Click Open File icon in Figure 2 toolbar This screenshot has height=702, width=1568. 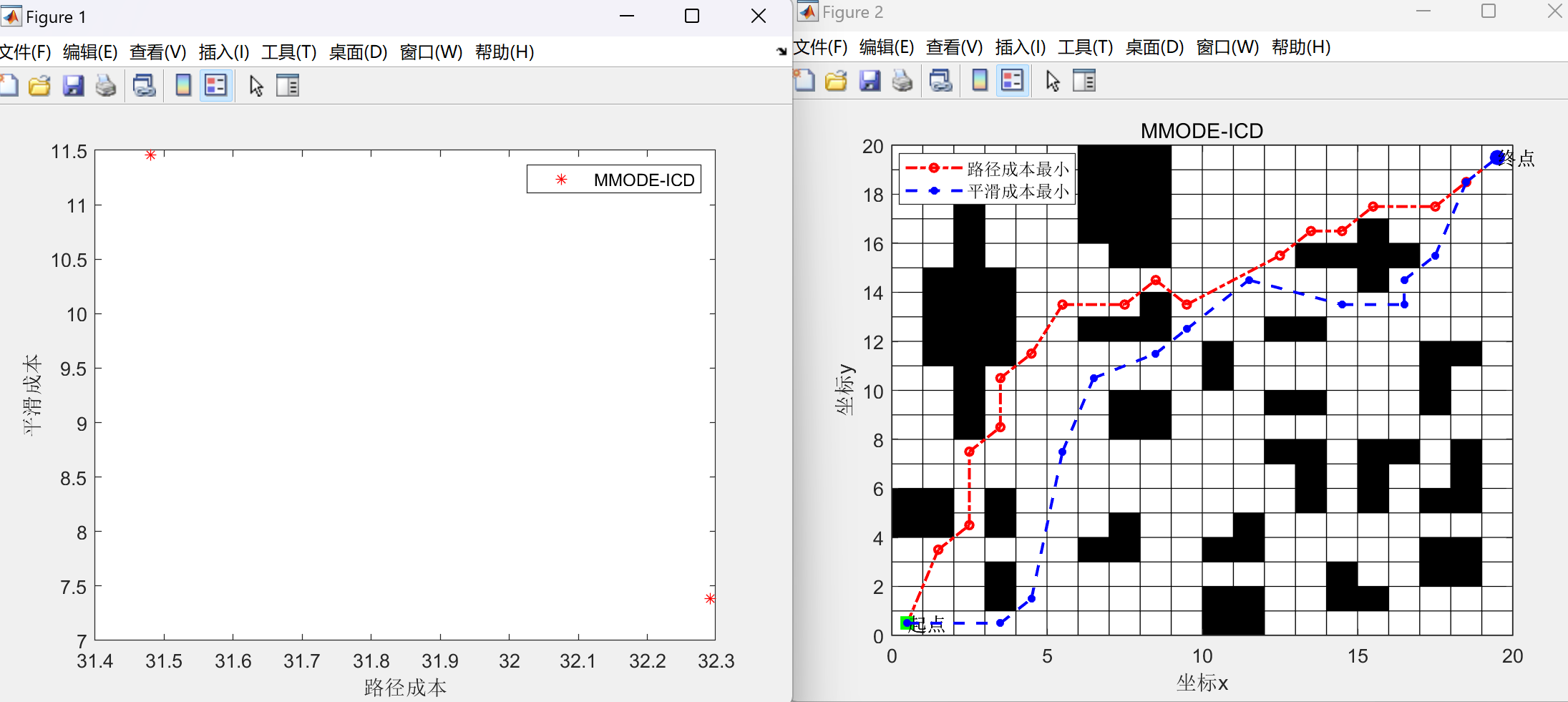836,81
